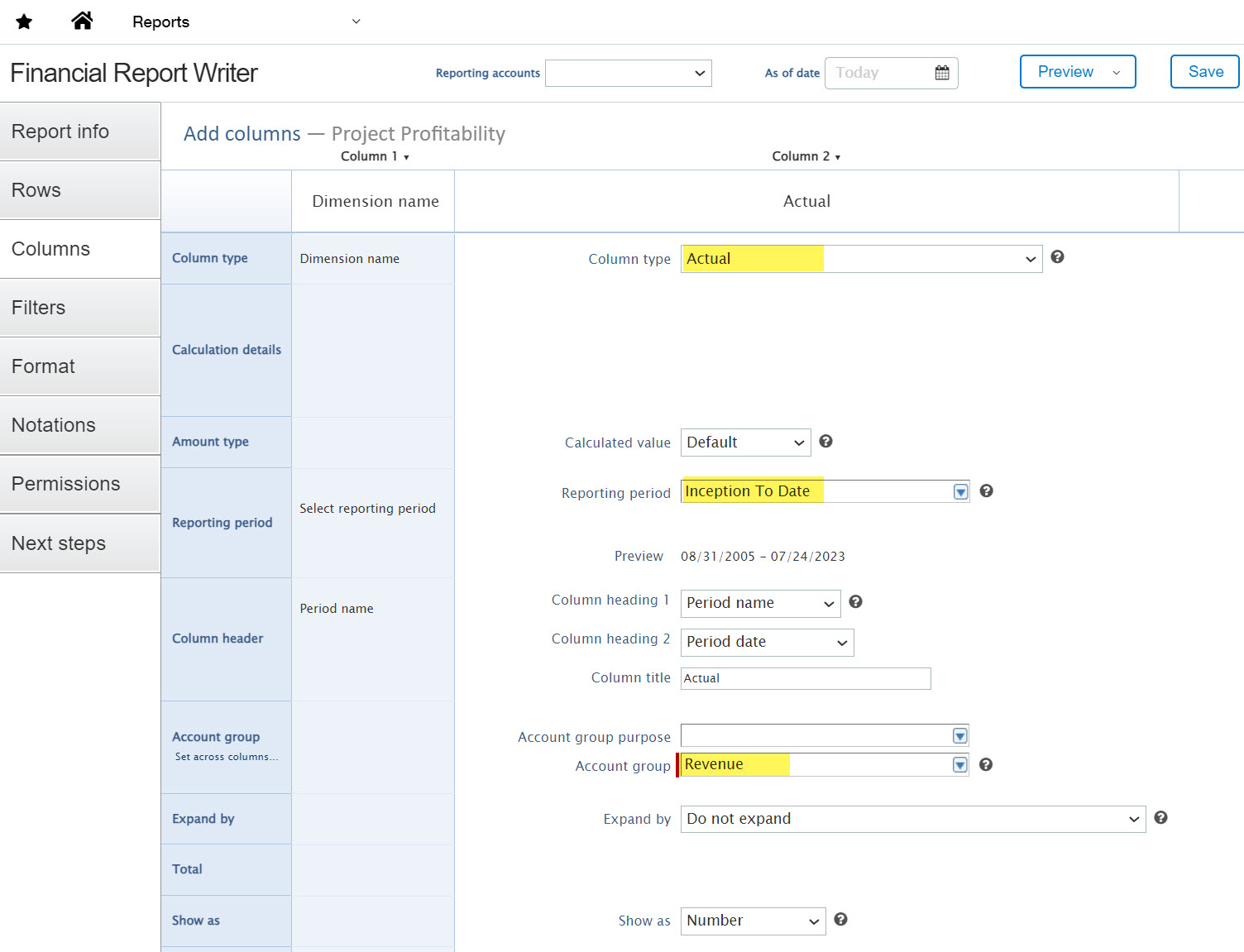
Task: Open the Expand by dropdown
Action: [x=912, y=819]
